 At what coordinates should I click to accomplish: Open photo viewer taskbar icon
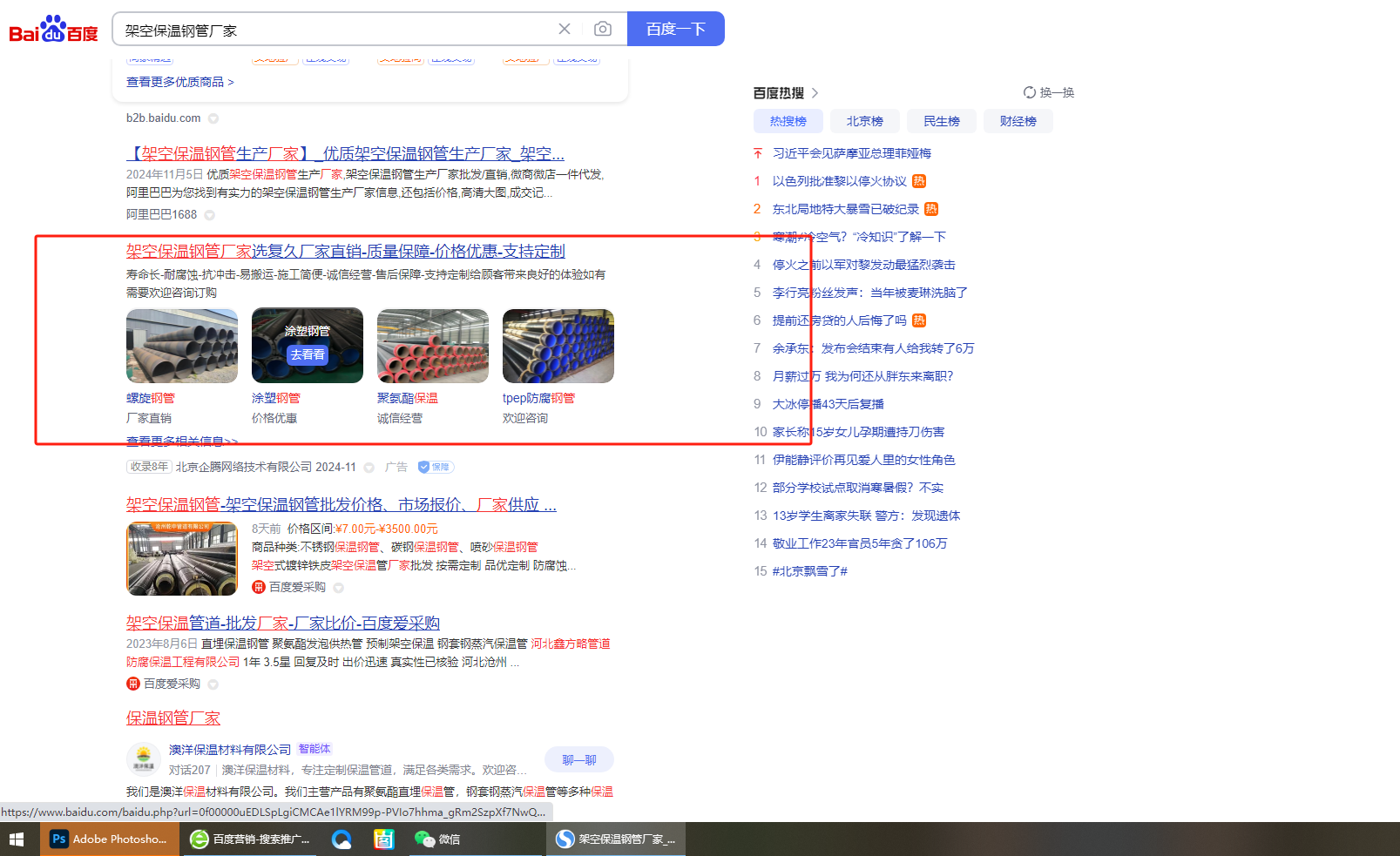[384, 839]
